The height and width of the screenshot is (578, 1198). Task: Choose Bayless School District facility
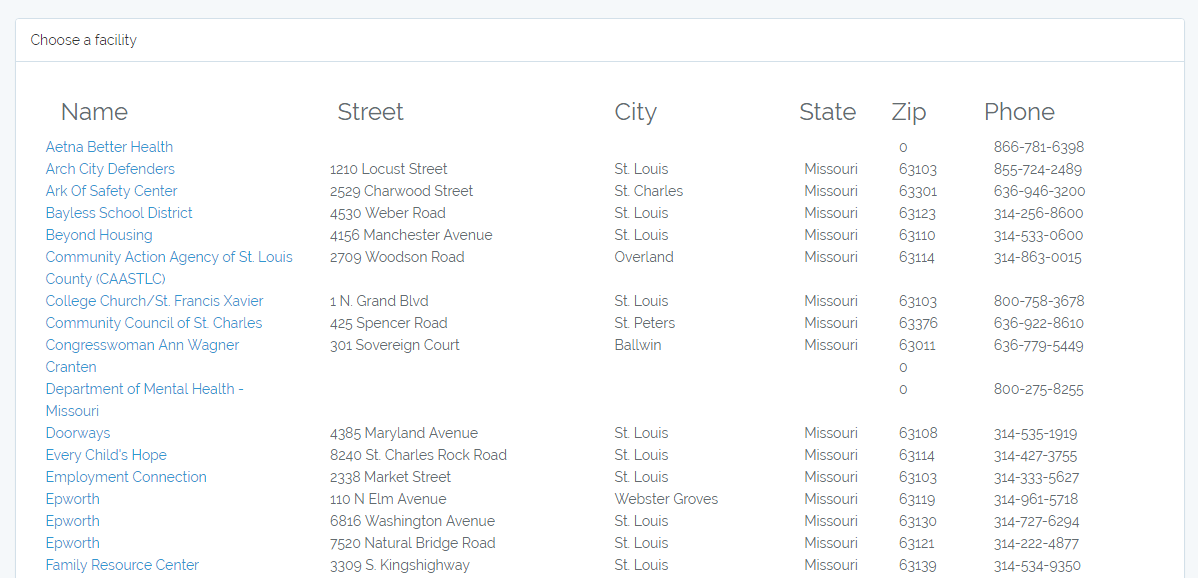[x=119, y=213]
